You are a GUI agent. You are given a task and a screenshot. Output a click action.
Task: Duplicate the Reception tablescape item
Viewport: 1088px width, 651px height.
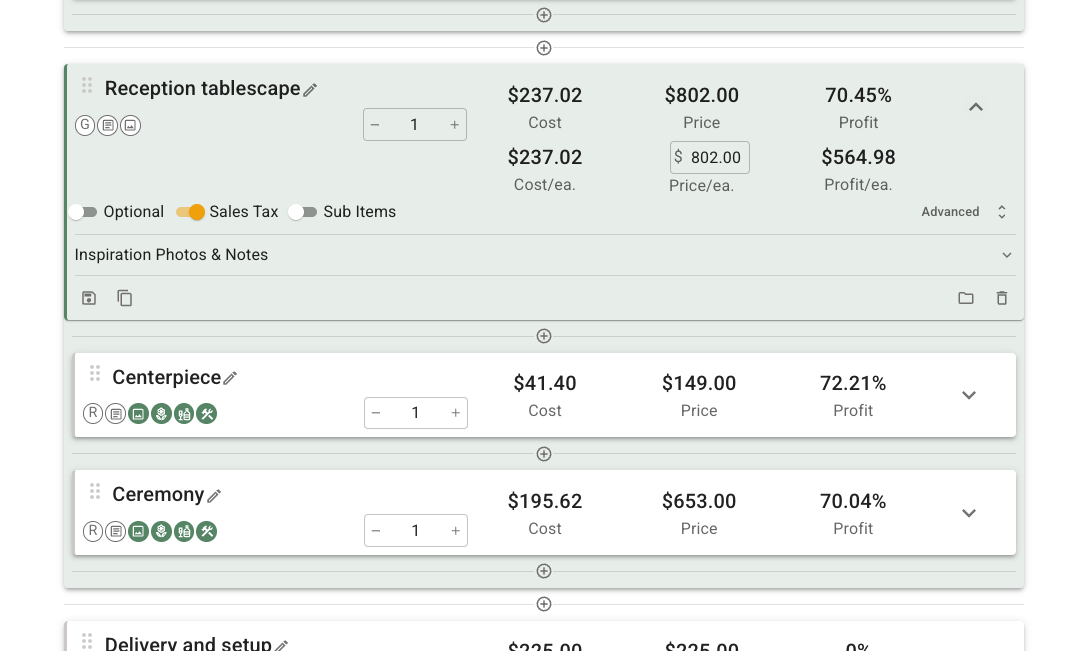point(125,298)
